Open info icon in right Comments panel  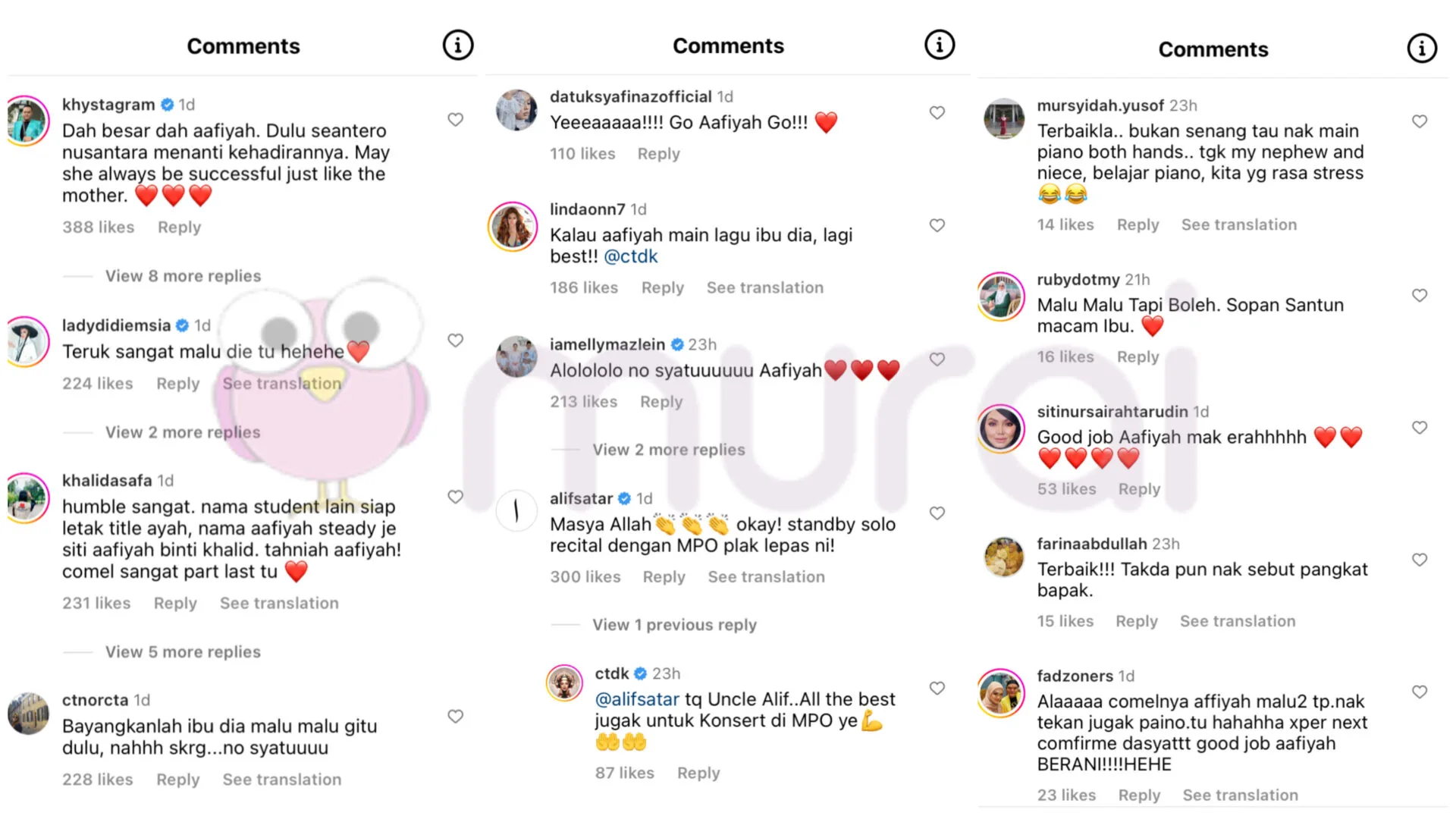[1421, 49]
